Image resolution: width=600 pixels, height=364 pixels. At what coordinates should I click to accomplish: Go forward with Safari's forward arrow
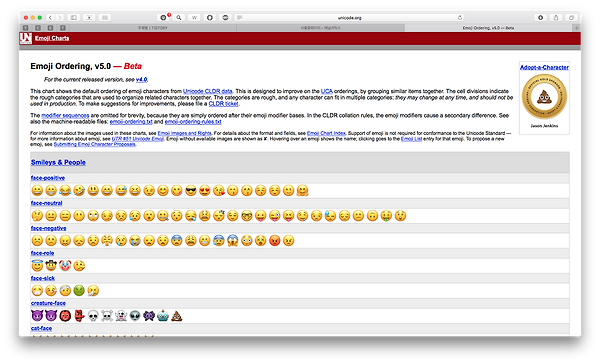click(x=60, y=18)
